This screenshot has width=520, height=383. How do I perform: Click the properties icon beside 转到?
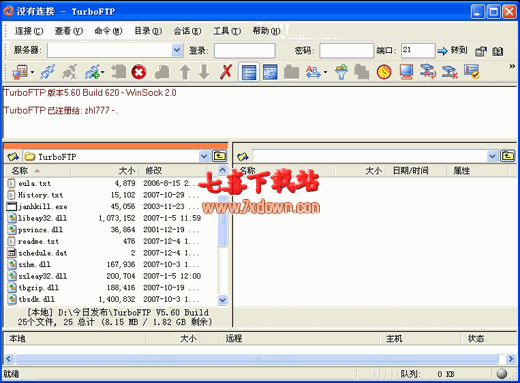coord(481,51)
